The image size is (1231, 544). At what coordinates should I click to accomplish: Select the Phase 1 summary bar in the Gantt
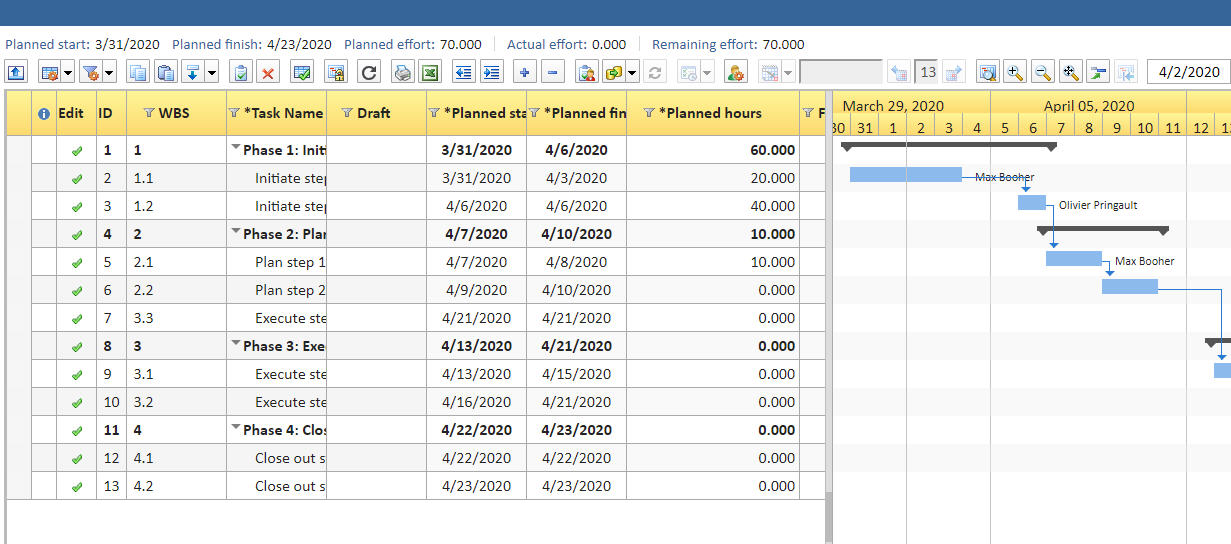click(x=949, y=146)
